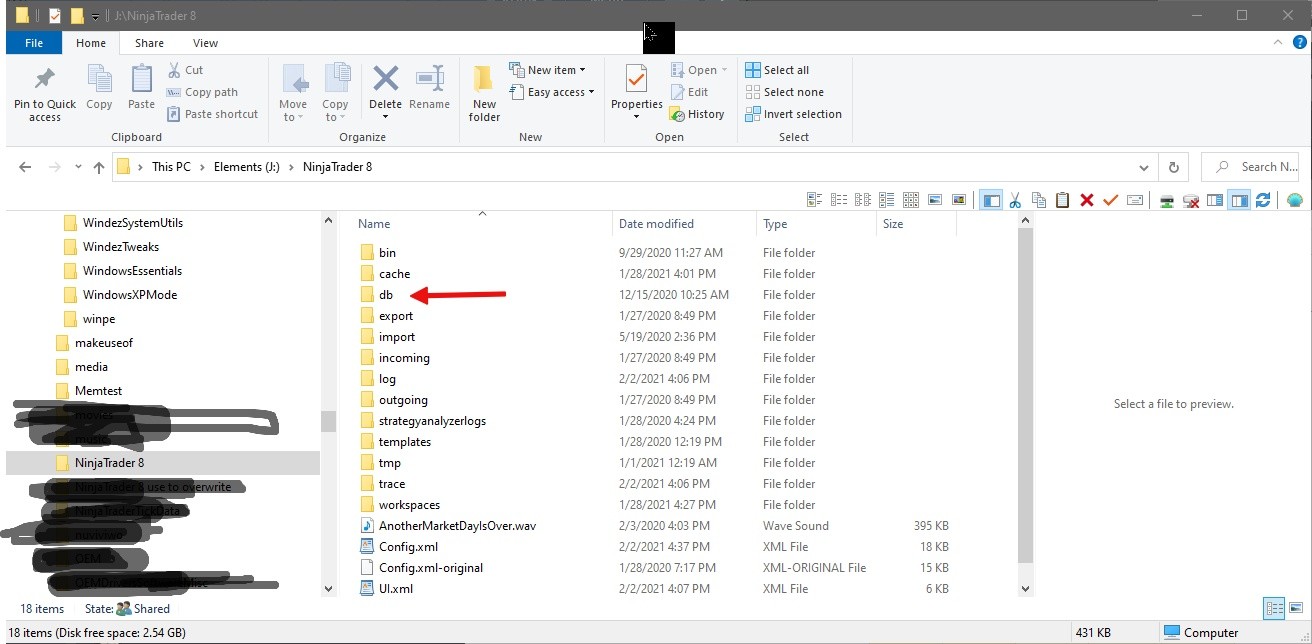This screenshot has height=644, width=1312.
Task: Select the Config.xml-original file
Action: coord(421,568)
